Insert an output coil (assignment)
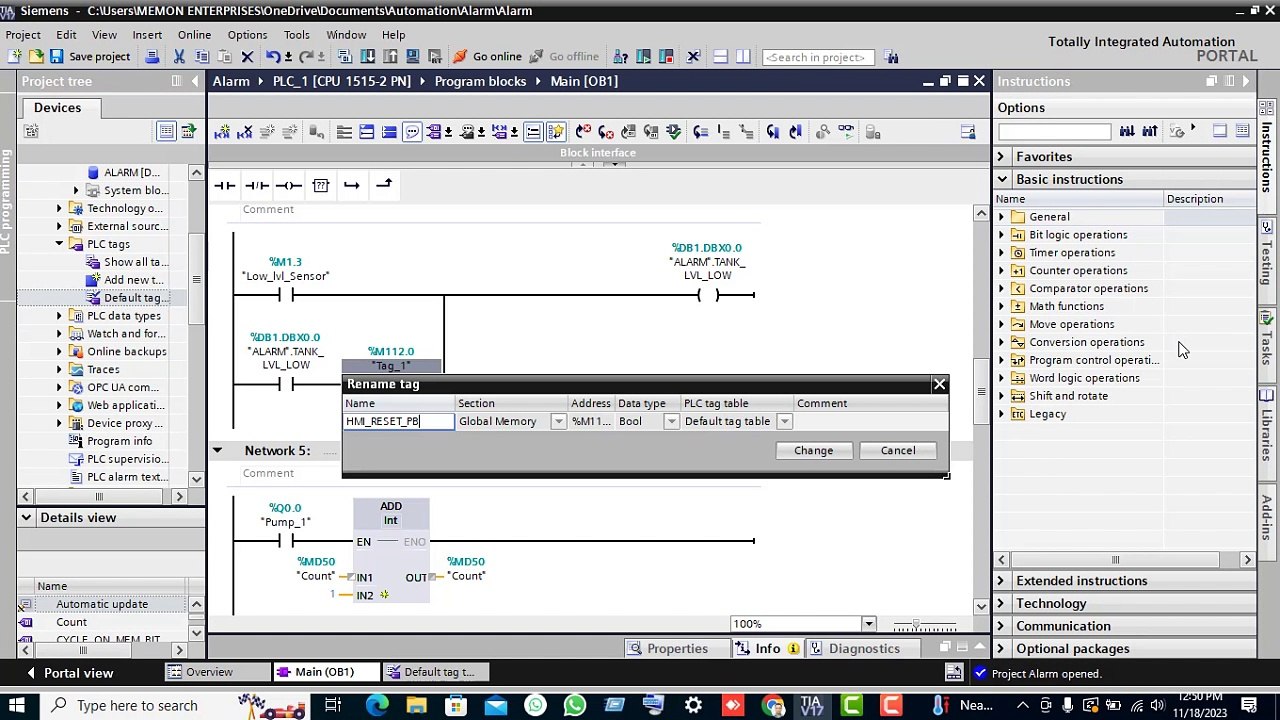The height and width of the screenshot is (720, 1280). (289, 185)
